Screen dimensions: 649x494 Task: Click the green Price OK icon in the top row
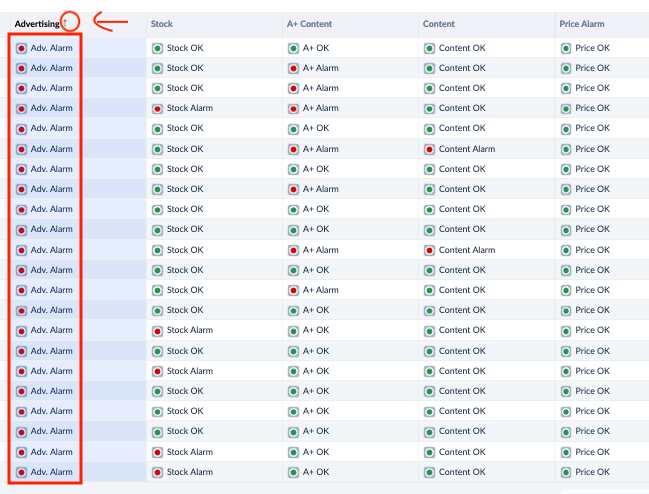[x=566, y=48]
